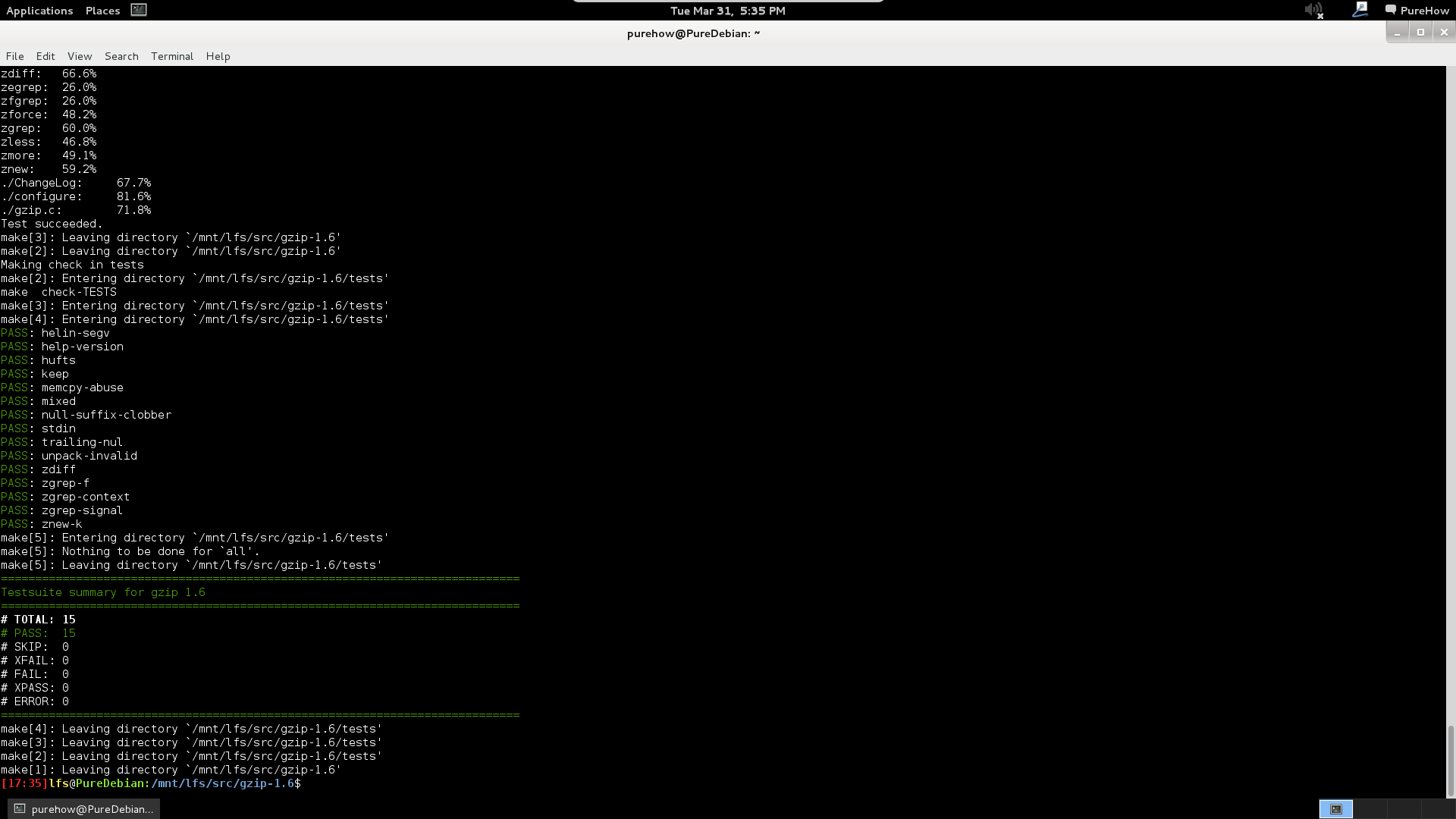The image size is (1456, 819).
Task: Open the wired network connection icon
Action: tap(1359, 10)
